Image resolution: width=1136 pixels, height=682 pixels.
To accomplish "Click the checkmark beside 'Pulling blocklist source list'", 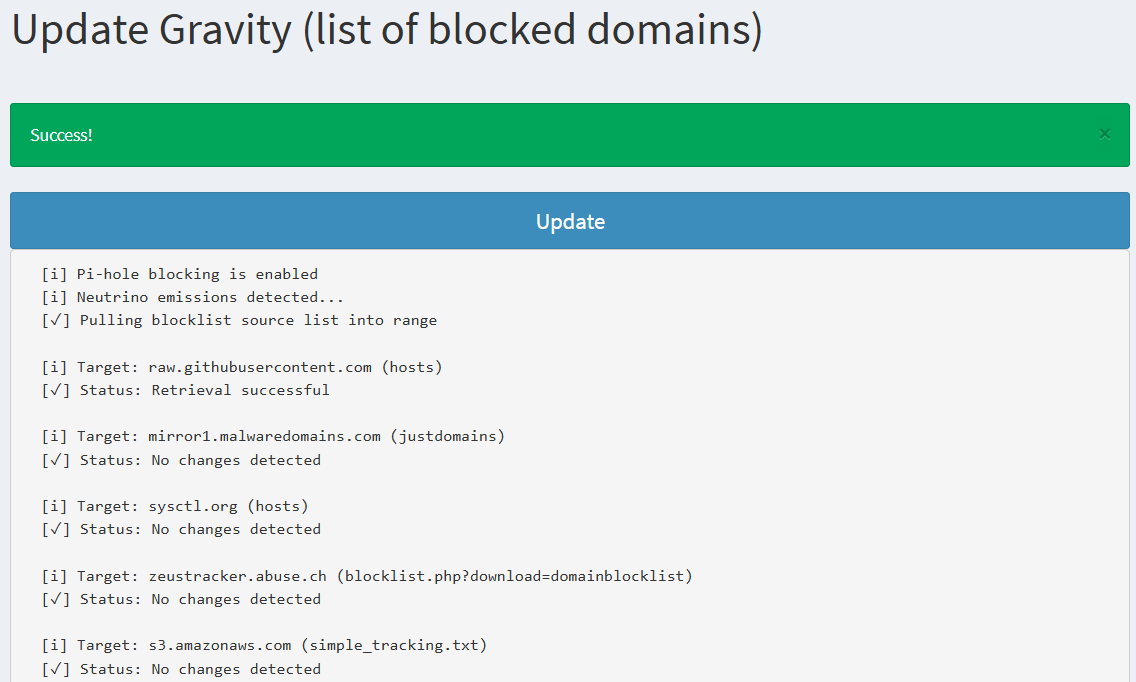I will 56,320.
